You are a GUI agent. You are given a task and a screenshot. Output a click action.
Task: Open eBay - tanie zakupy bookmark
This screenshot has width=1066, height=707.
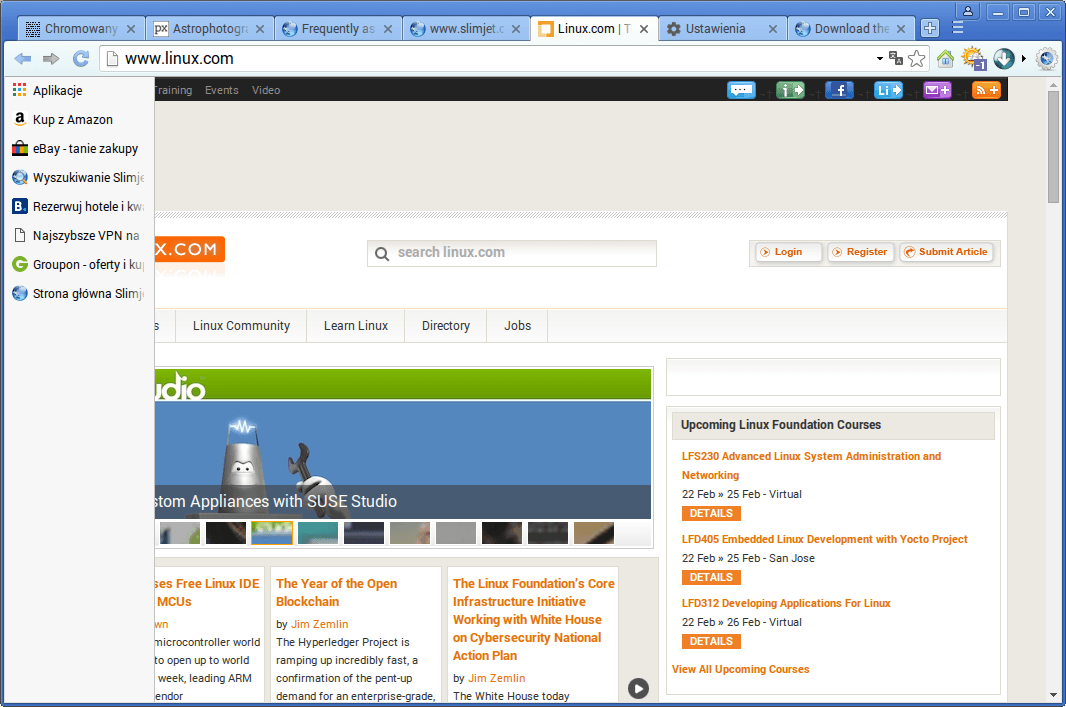click(x=75, y=148)
